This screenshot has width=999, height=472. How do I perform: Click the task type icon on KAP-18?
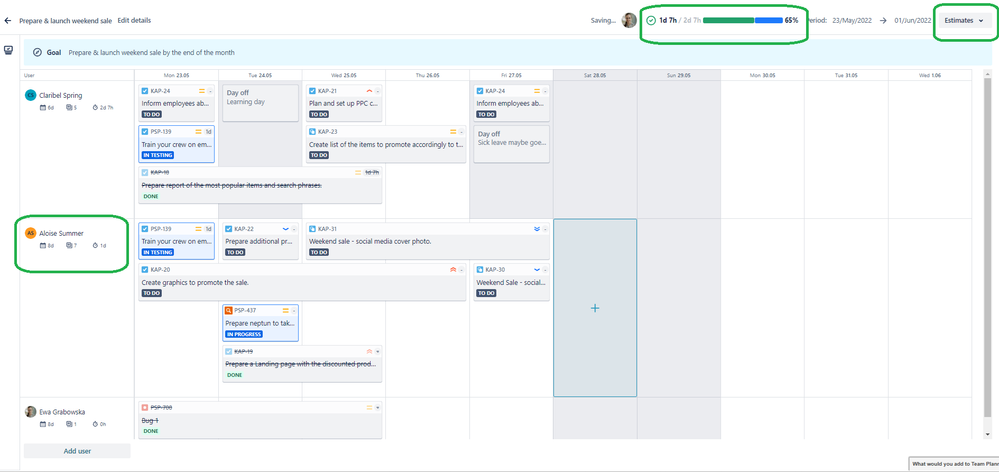(x=145, y=172)
